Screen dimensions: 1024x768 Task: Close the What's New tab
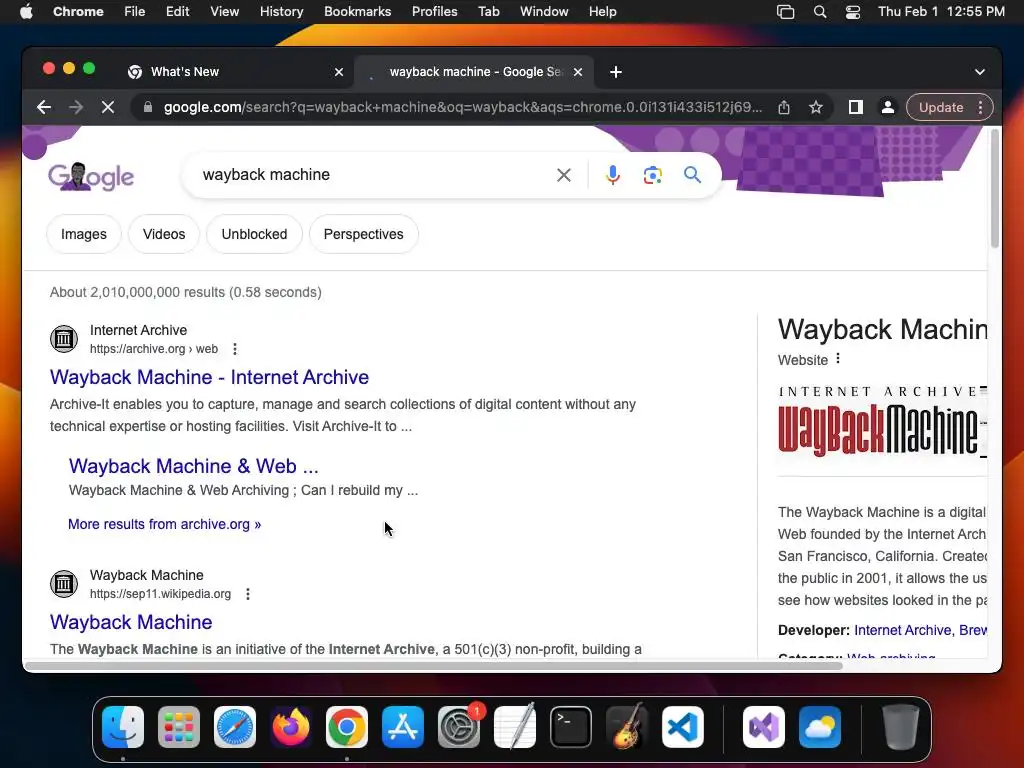coord(339,72)
